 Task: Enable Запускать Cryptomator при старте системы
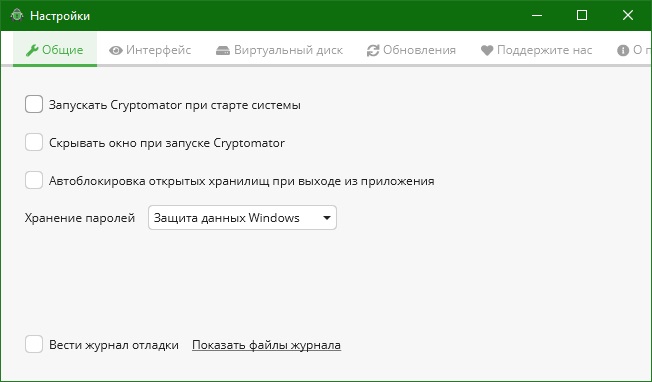(34, 104)
